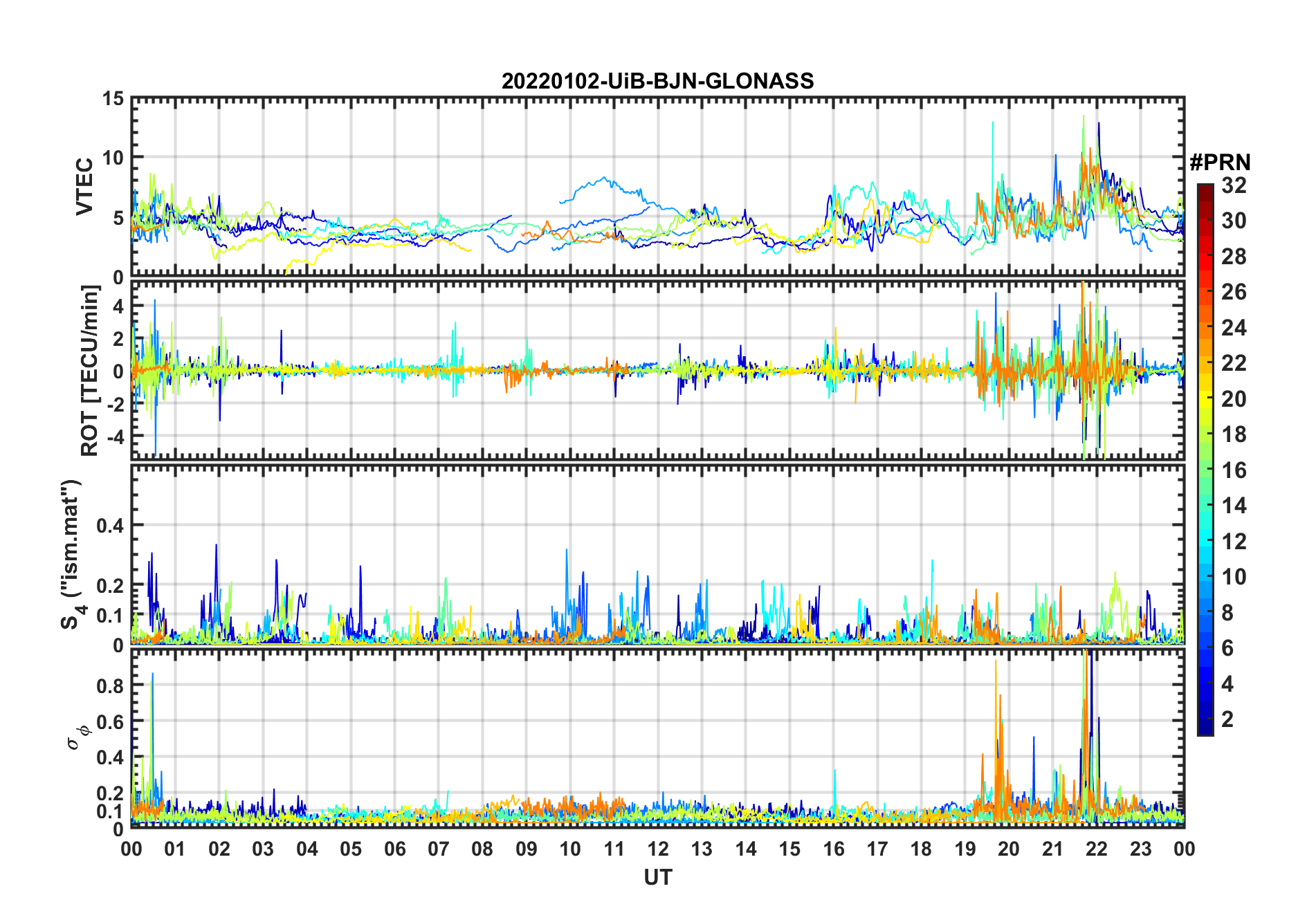Click VTEC axis tick label 10

(x=113, y=158)
